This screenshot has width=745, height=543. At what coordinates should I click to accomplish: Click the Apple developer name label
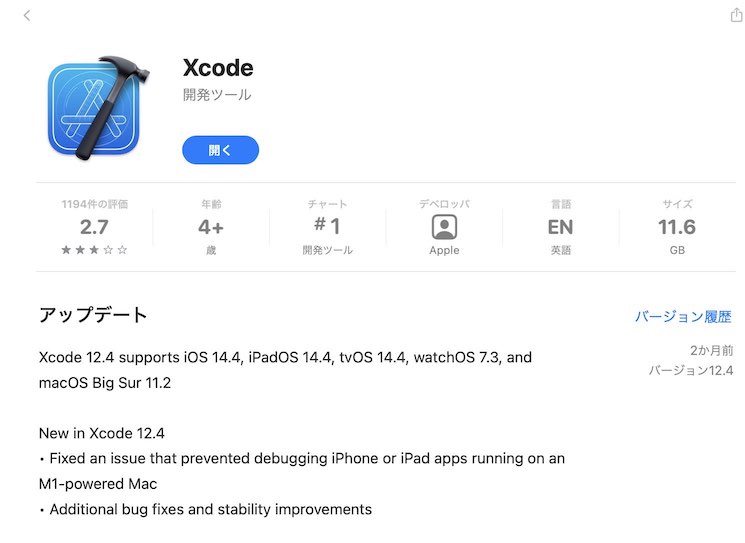coord(444,250)
